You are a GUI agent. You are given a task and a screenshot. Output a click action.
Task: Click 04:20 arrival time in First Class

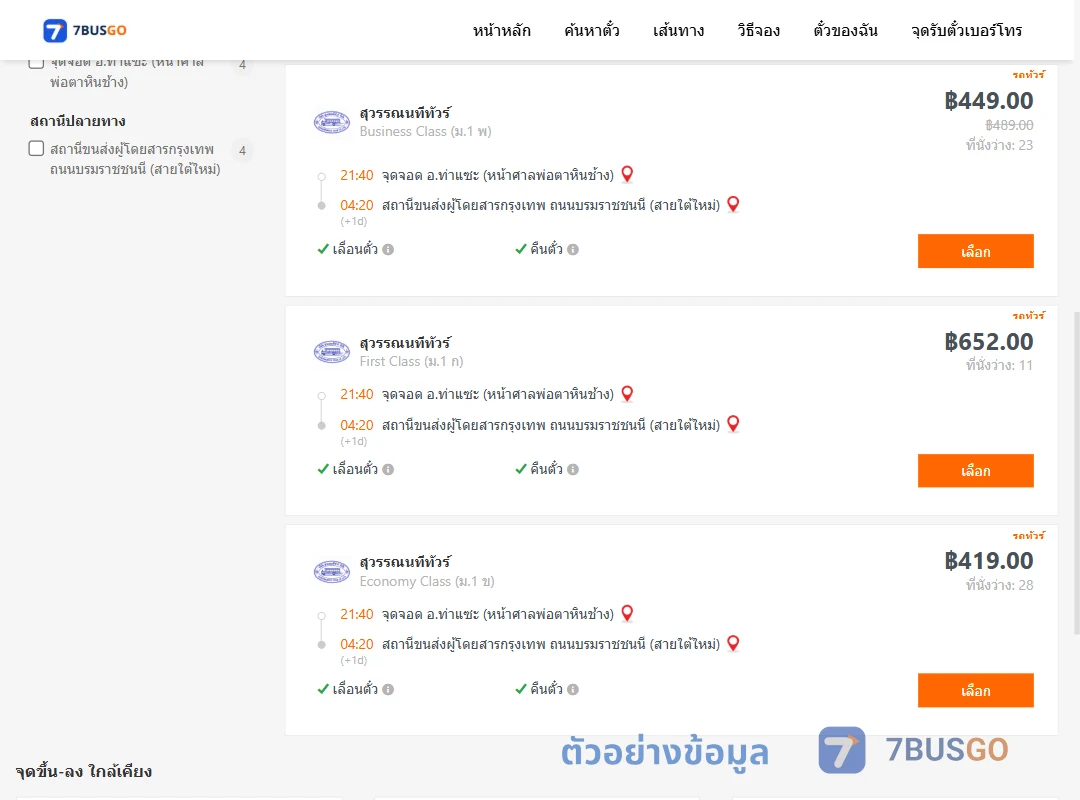pos(357,425)
